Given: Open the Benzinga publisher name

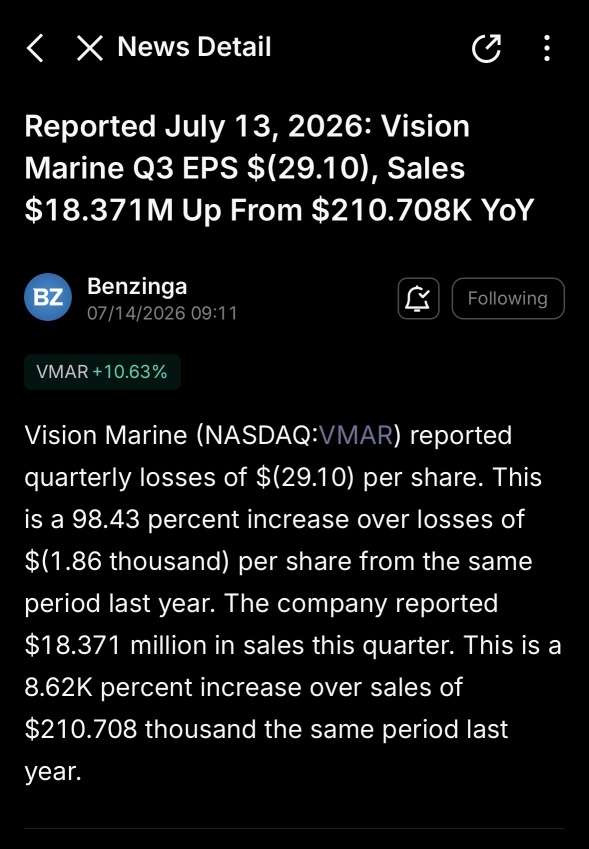Looking at the screenshot, I should tap(137, 286).
